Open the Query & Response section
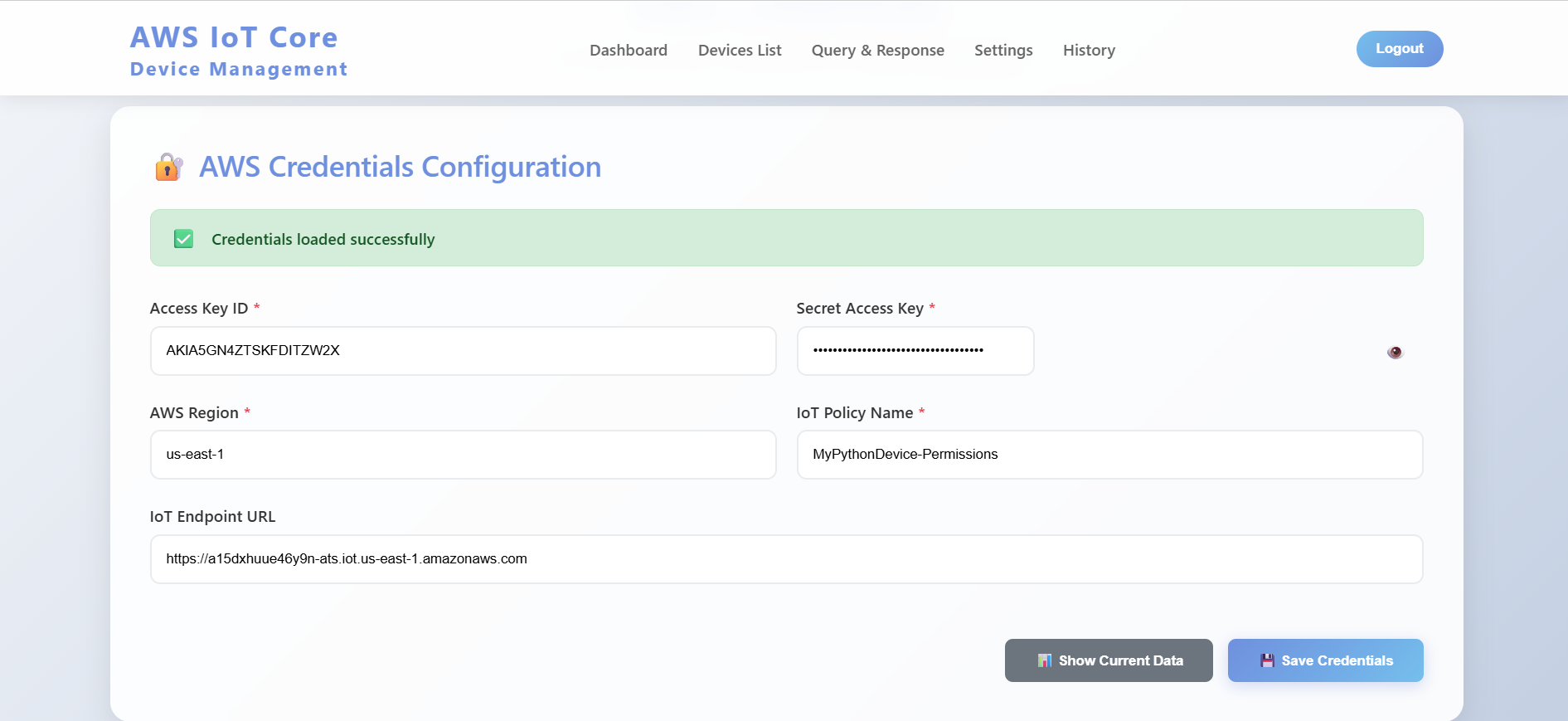The image size is (1568, 721). 877,51
